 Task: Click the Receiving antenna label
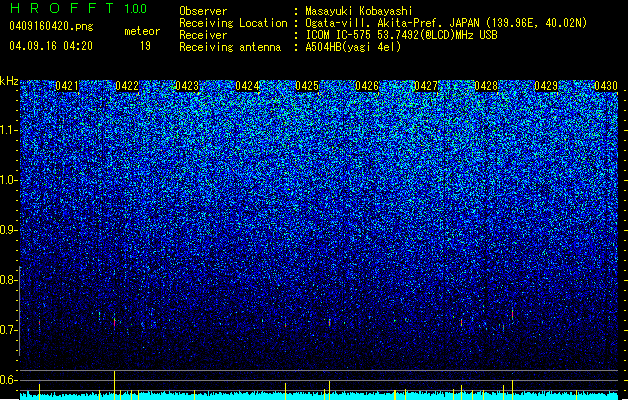coord(230,47)
